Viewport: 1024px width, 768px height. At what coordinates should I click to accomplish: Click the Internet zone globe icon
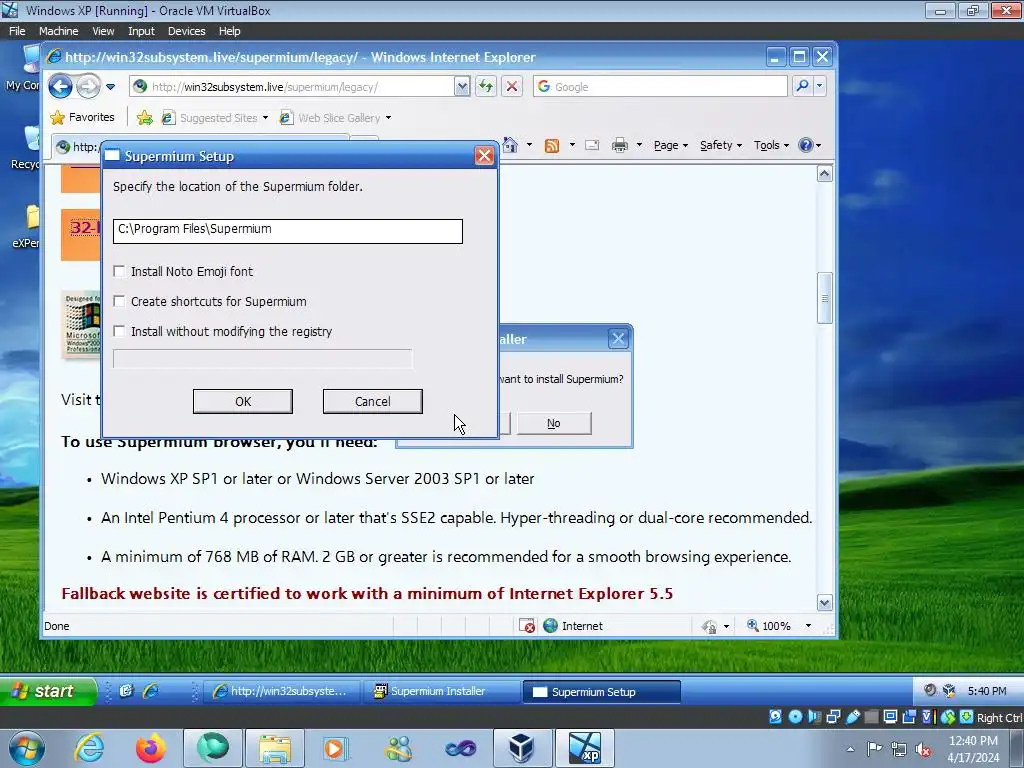coord(551,626)
